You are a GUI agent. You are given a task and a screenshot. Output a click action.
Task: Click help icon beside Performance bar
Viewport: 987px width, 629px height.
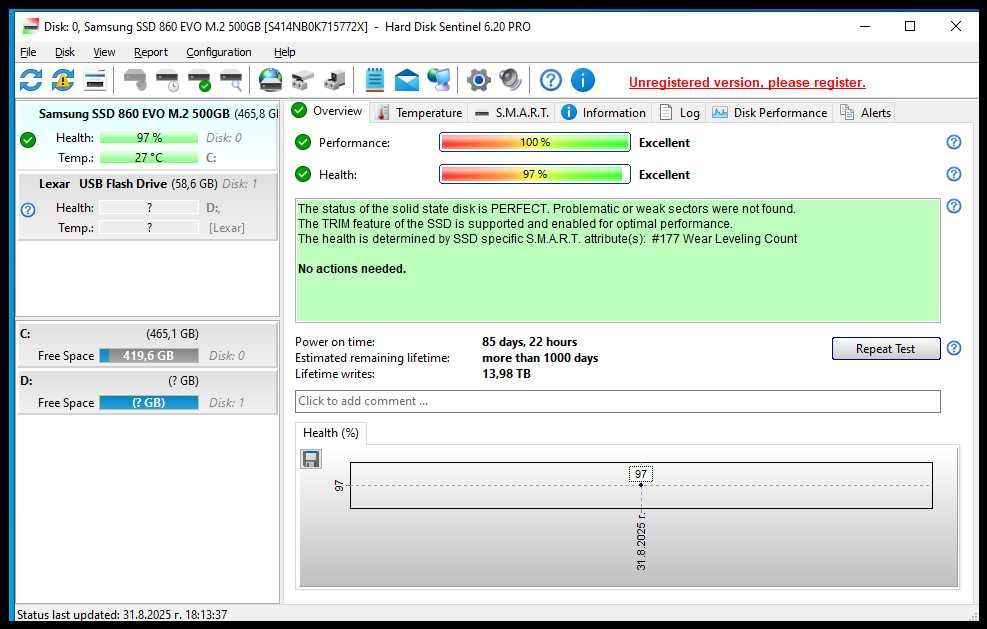[954, 142]
